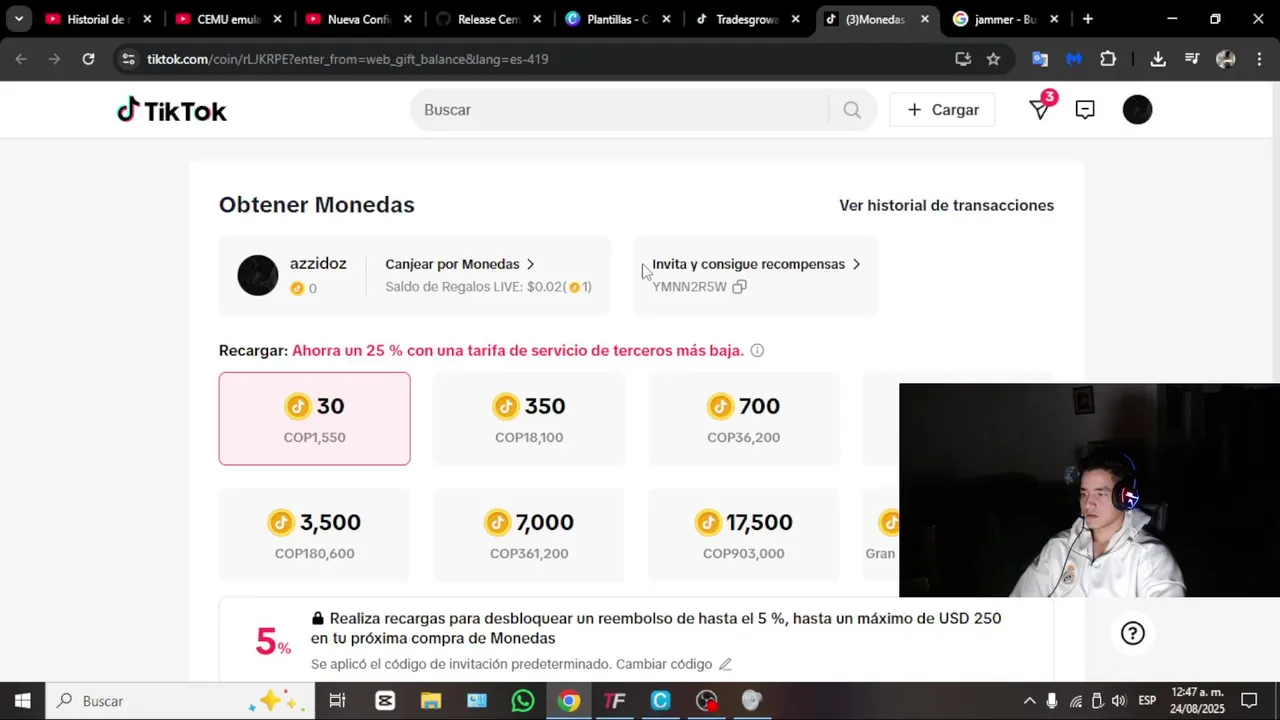Click the azzidoz username
The image size is (1280, 720).
coord(318,264)
